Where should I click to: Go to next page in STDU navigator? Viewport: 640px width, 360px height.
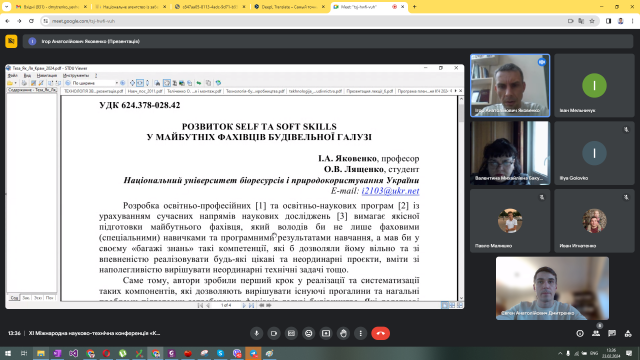coord(244,305)
